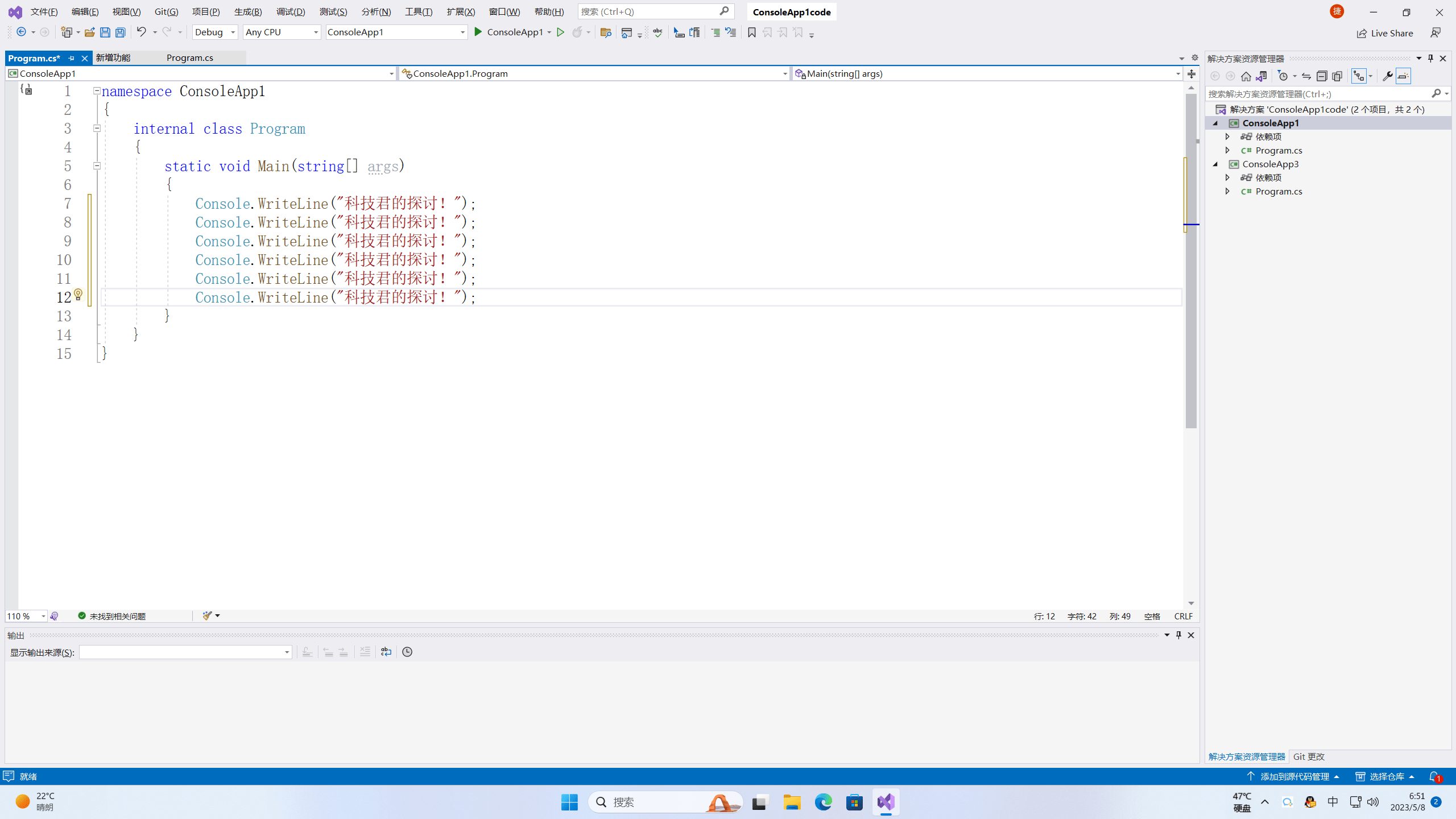The height and width of the screenshot is (819, 1456).
Task: Pin the Solution Explorer panel
Action: click(x=1431, y=58)
